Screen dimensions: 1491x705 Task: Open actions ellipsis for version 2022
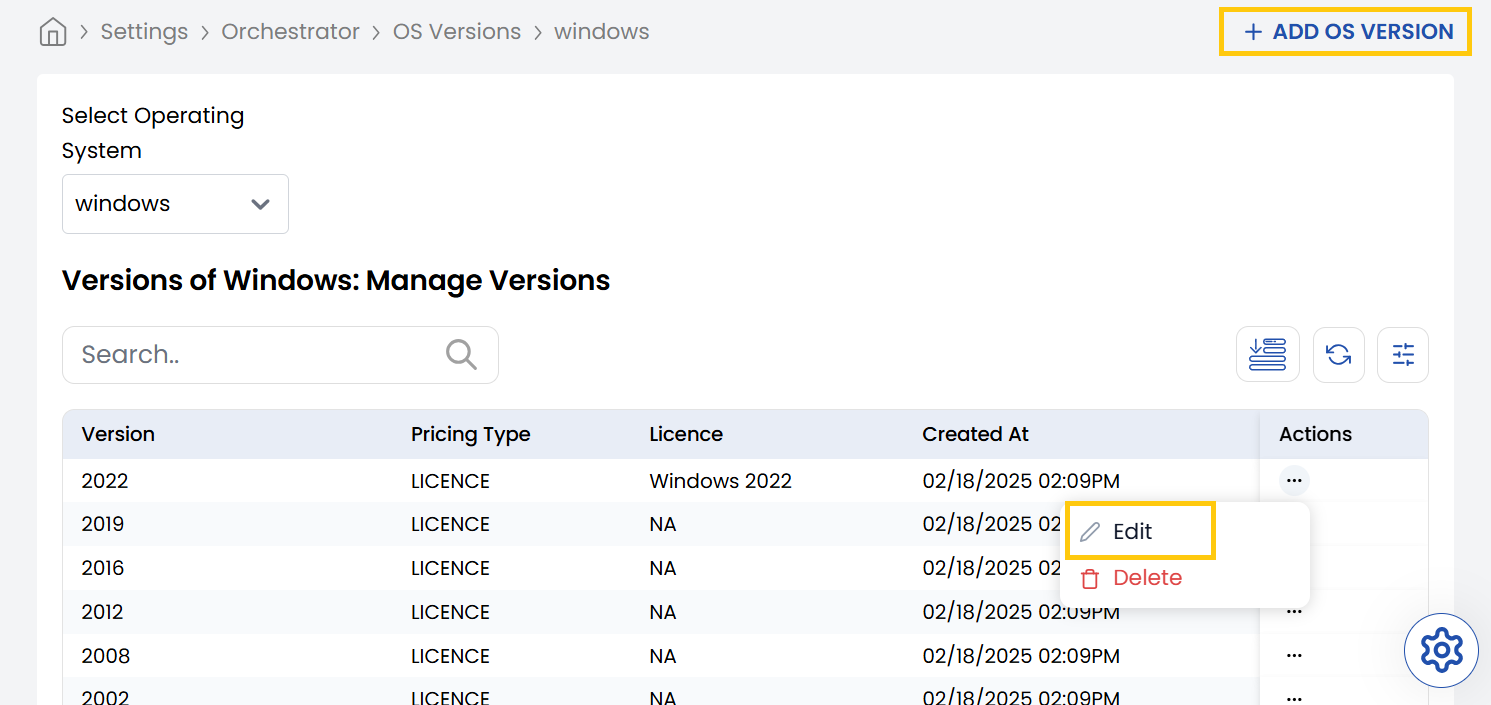click(1293, 481)
